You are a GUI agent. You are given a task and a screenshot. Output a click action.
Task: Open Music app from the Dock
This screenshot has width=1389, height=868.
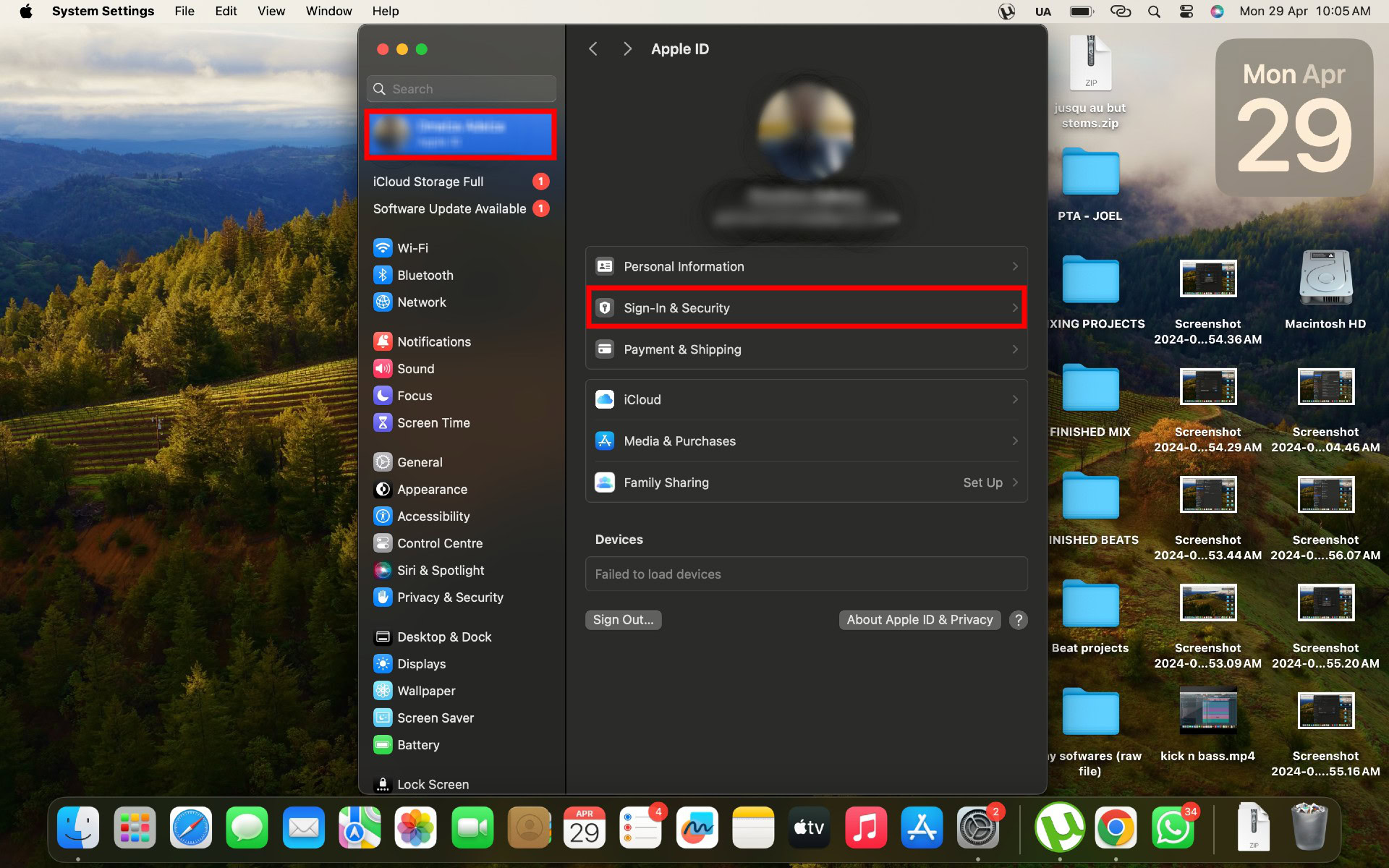click(x=865, y=827)
